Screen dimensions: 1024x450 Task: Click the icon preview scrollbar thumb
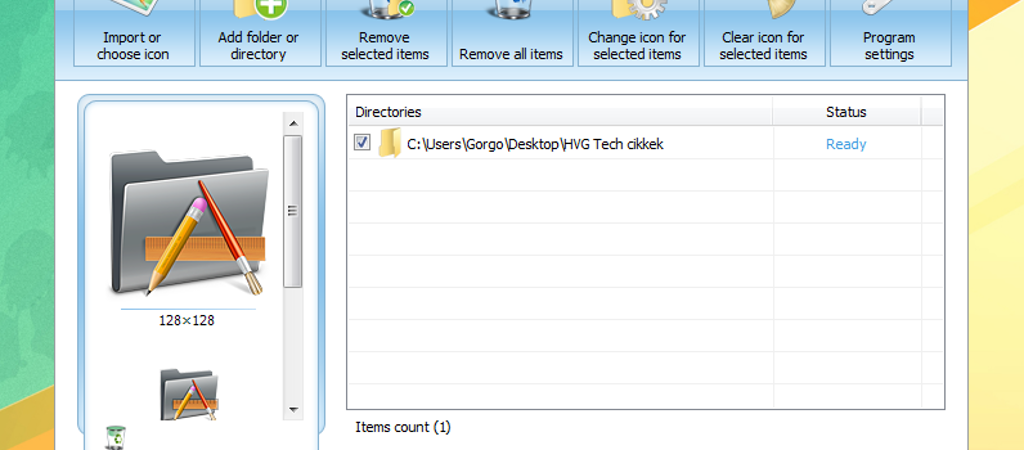pos(293,211)
